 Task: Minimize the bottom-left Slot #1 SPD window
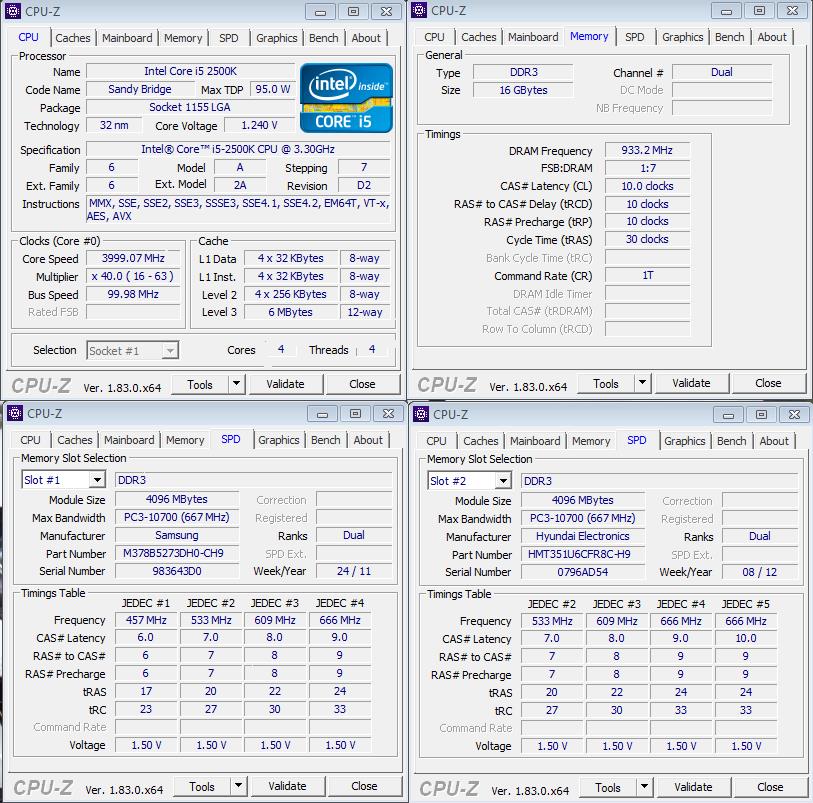(323, 414)
